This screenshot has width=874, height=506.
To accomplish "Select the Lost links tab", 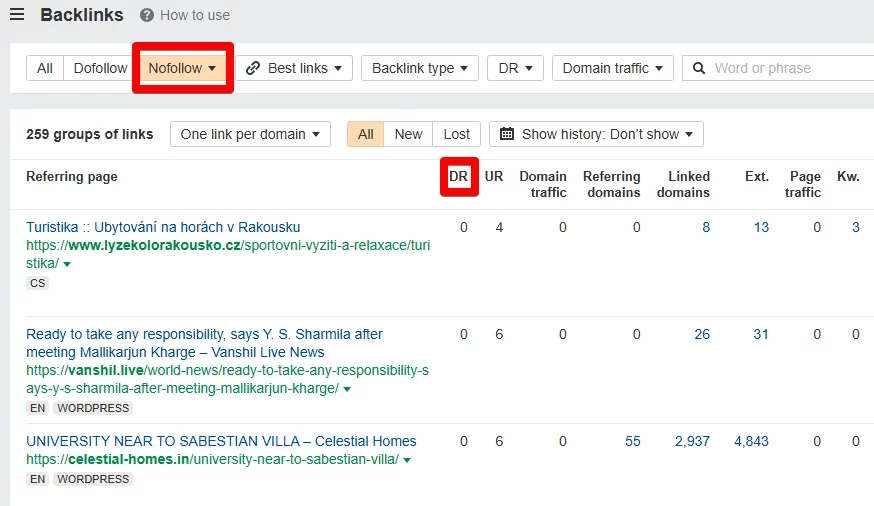I will pyautogui.click(x=457, y=134).
